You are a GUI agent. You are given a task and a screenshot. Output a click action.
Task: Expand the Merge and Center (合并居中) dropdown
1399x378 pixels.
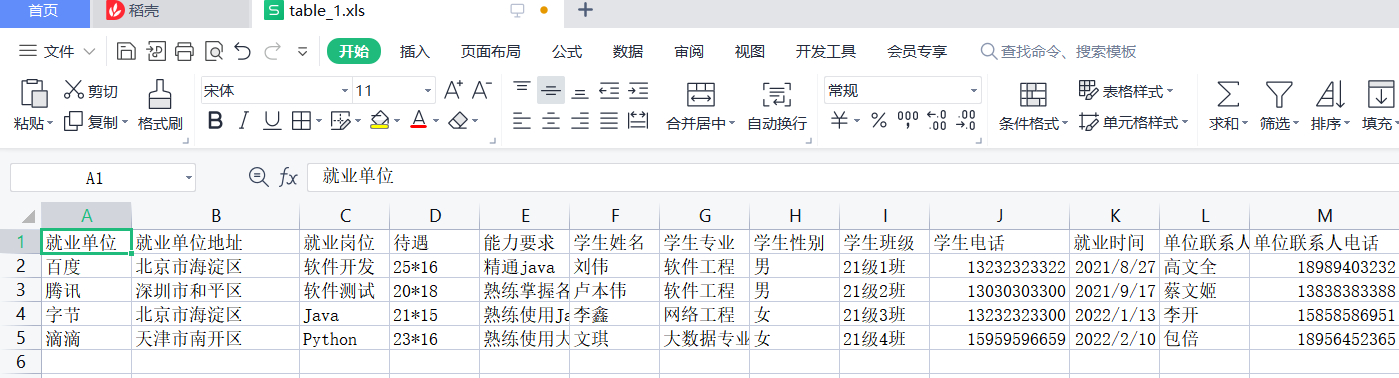point(732,124)
